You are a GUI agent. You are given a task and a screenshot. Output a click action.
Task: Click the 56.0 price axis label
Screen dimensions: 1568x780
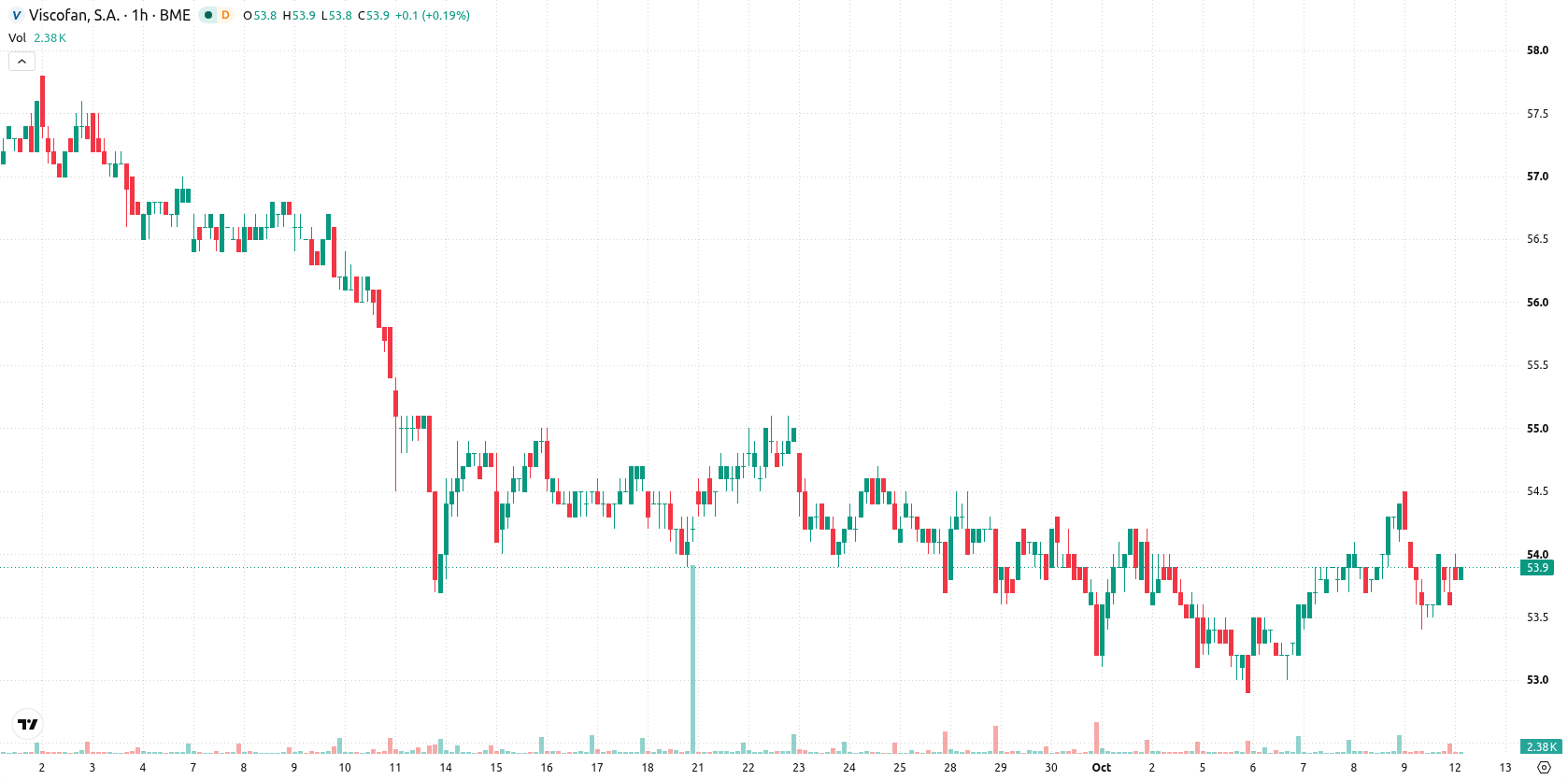click(1537, 303)
